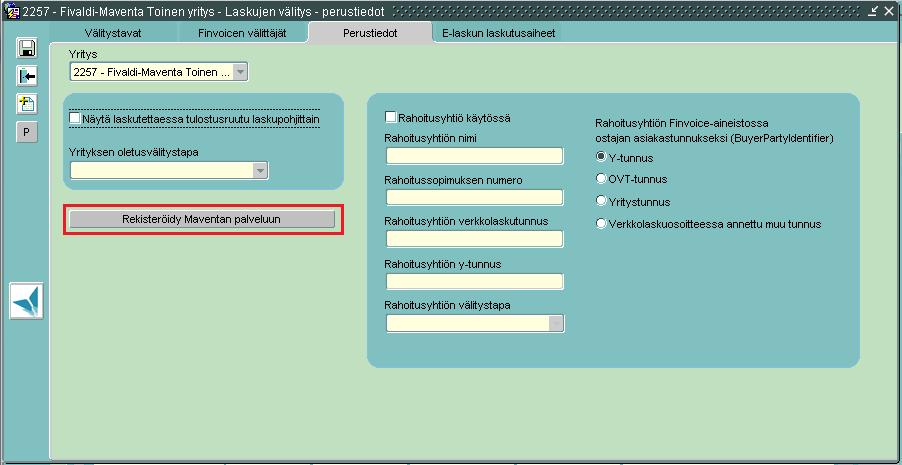Focus the Rahoitussopimuksen numero field
This screenshot has width=902, height=465.
point(475,197)
